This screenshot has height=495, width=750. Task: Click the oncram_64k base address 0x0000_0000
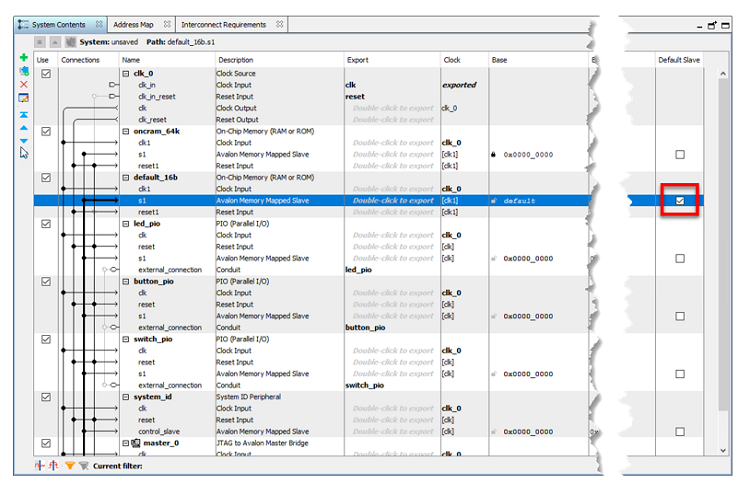point(528,154)
